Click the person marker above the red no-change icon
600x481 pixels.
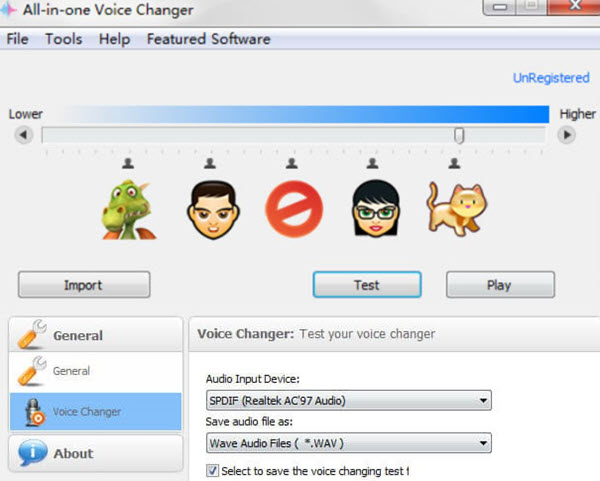click(x=292, y=163)
